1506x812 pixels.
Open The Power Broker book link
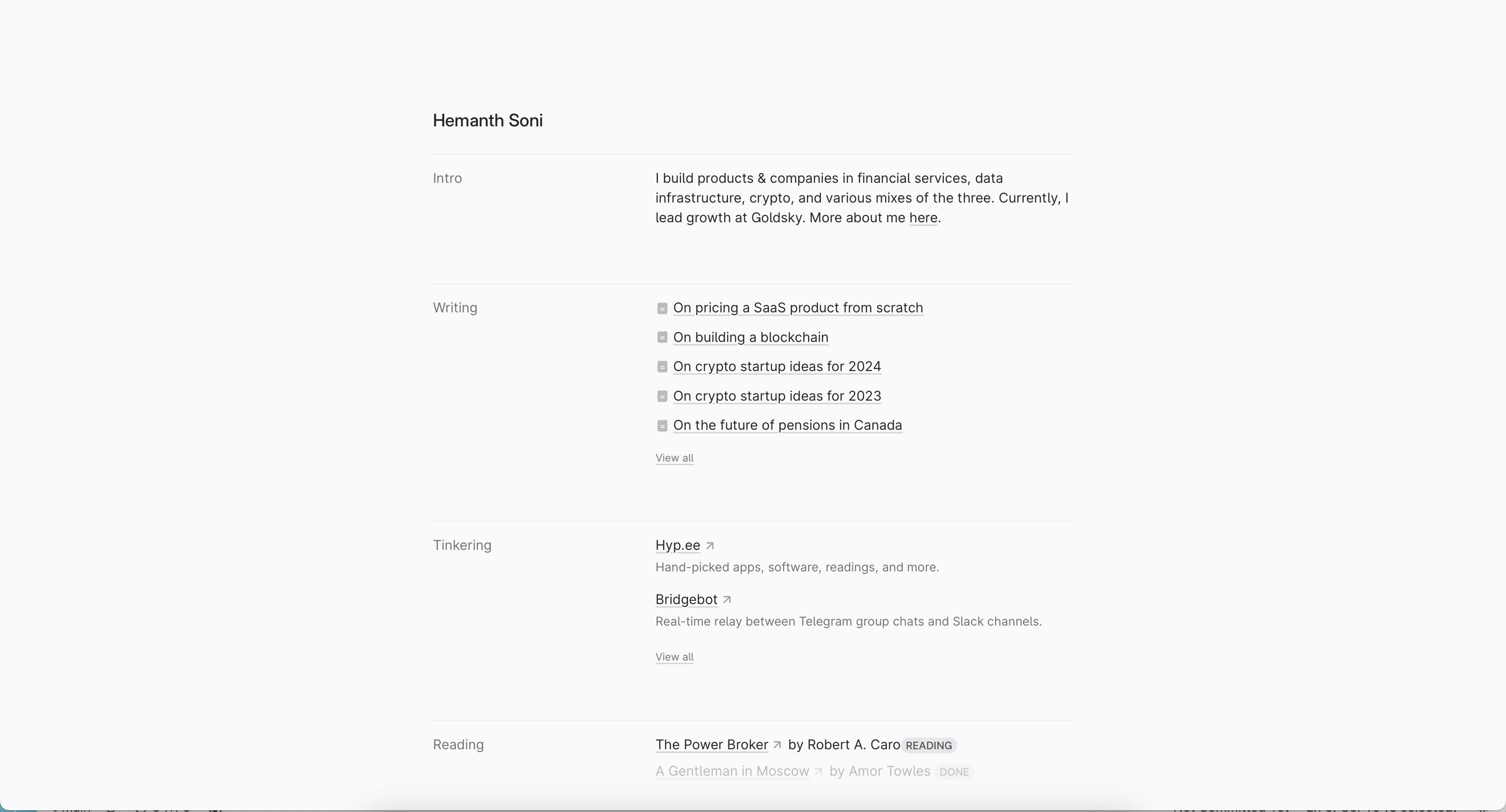(x=711, y=745)
